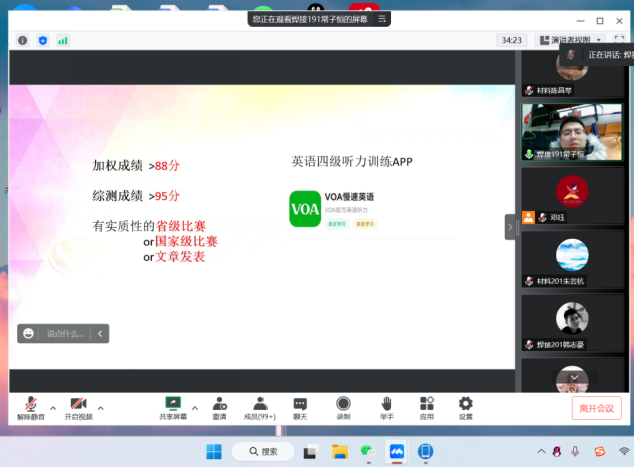Toggle 开启视频 camera button

click(x=78, y=406)
